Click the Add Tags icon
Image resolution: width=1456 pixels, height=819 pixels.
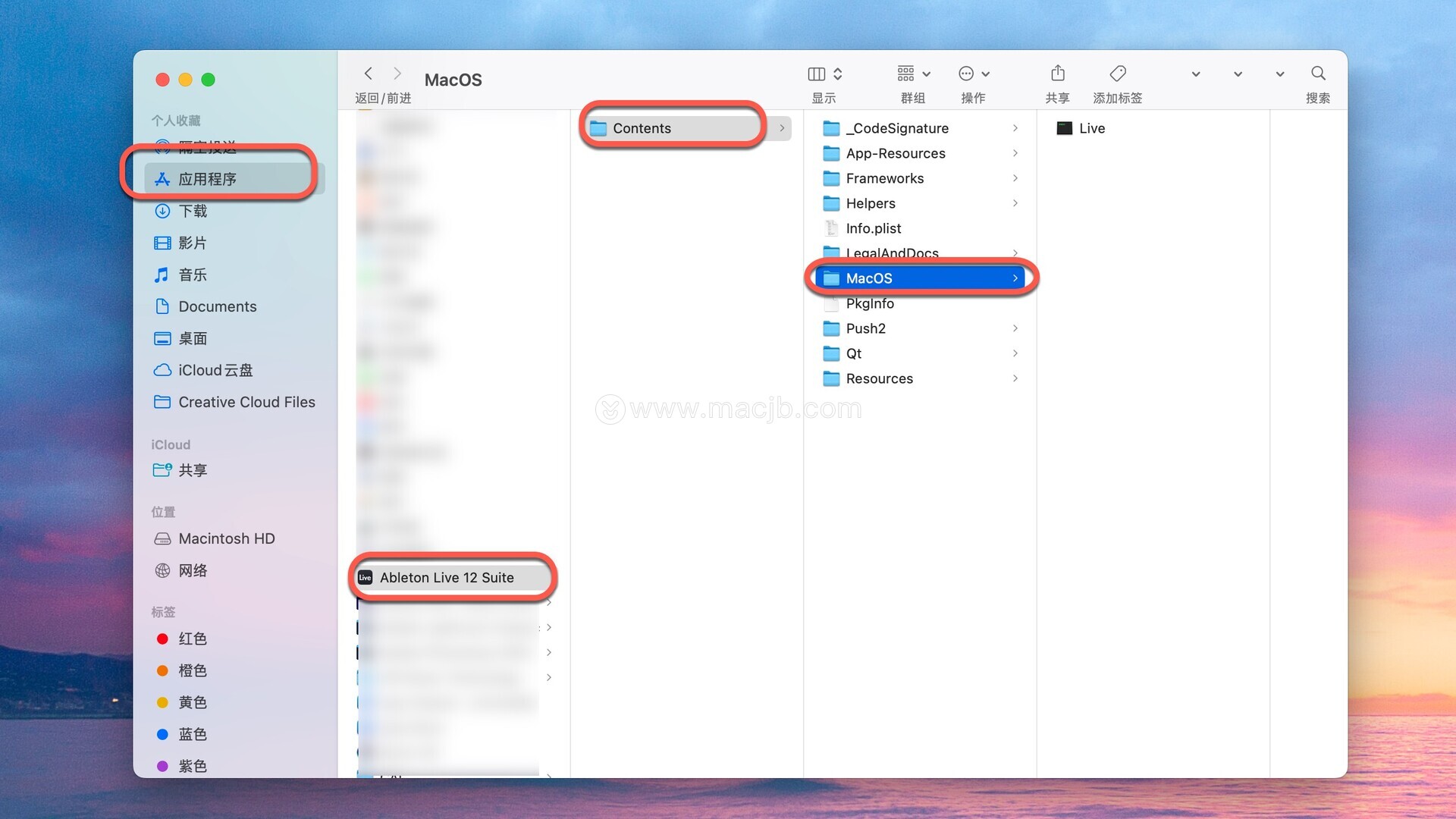(1117, 74)
